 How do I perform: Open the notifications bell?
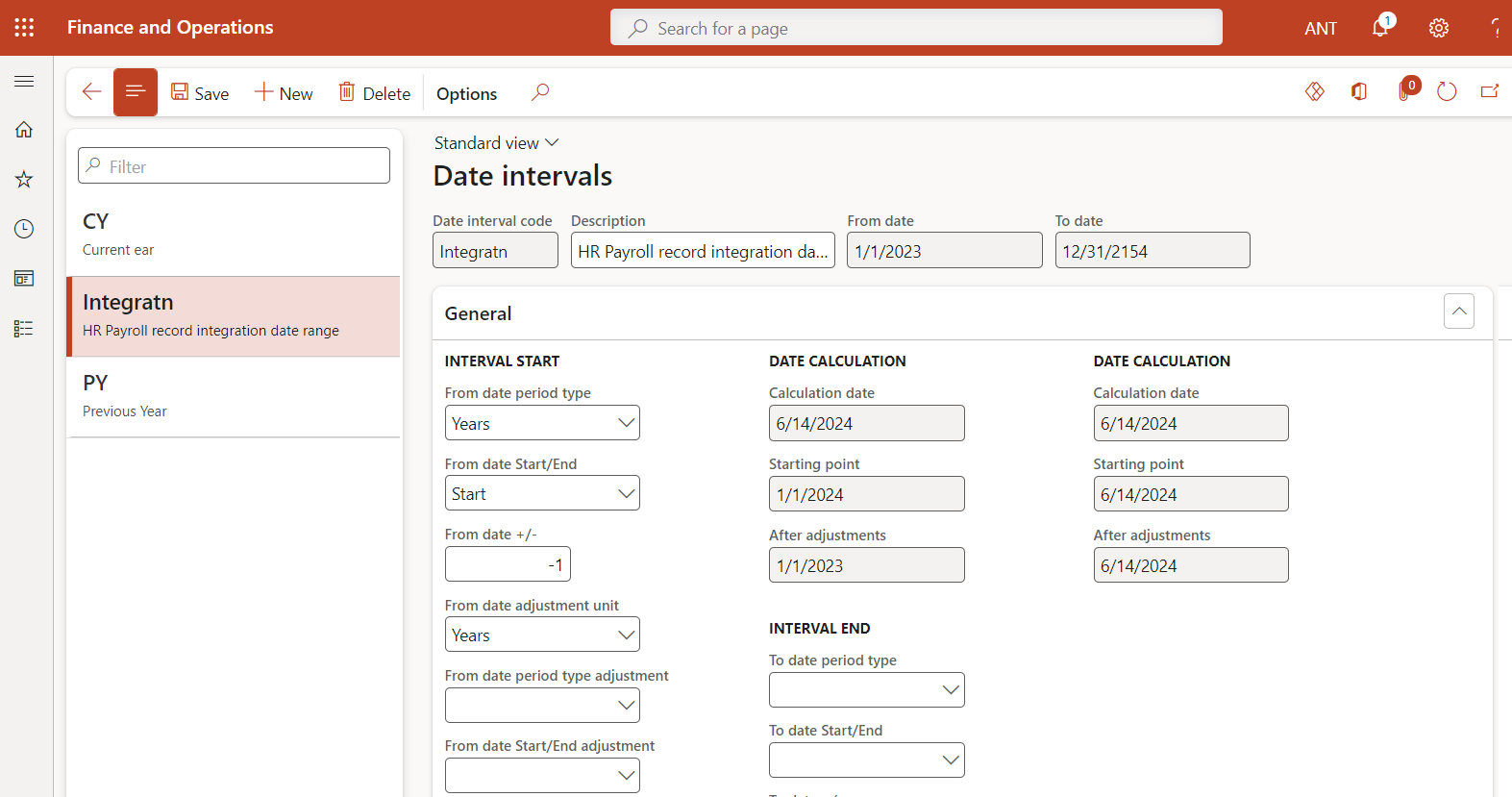(1381, 27)
